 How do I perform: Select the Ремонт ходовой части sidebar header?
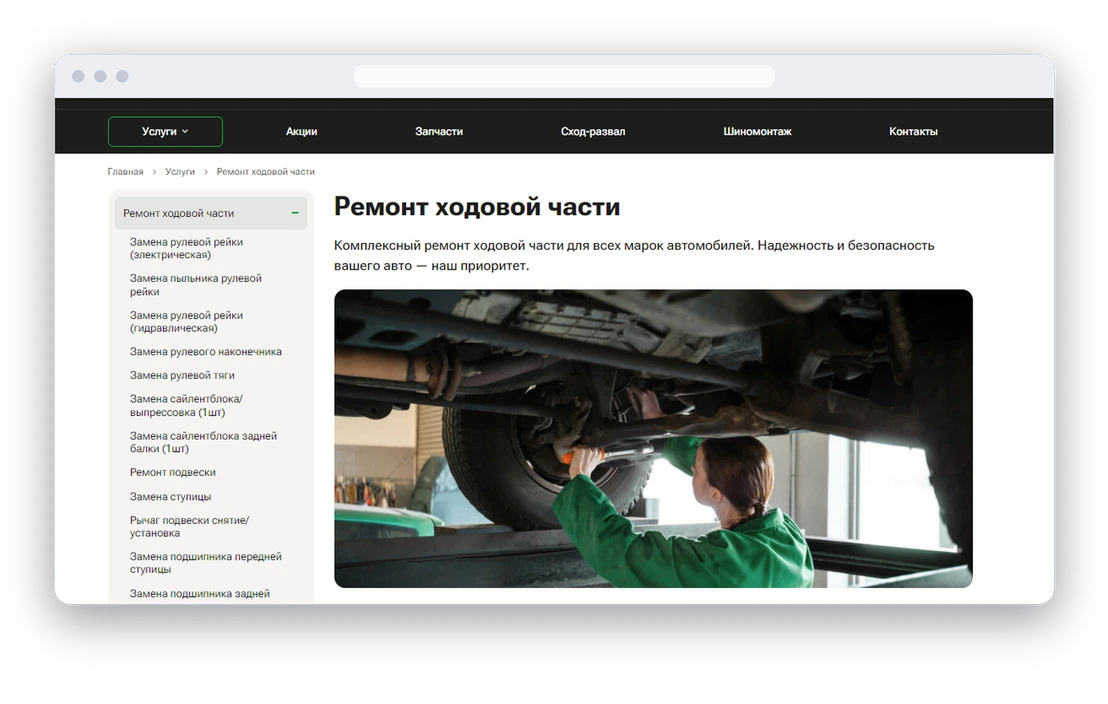click(x=211, y=213)
